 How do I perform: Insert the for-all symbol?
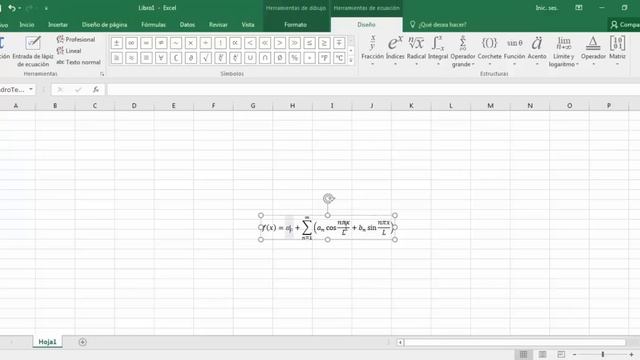(161, 58)
